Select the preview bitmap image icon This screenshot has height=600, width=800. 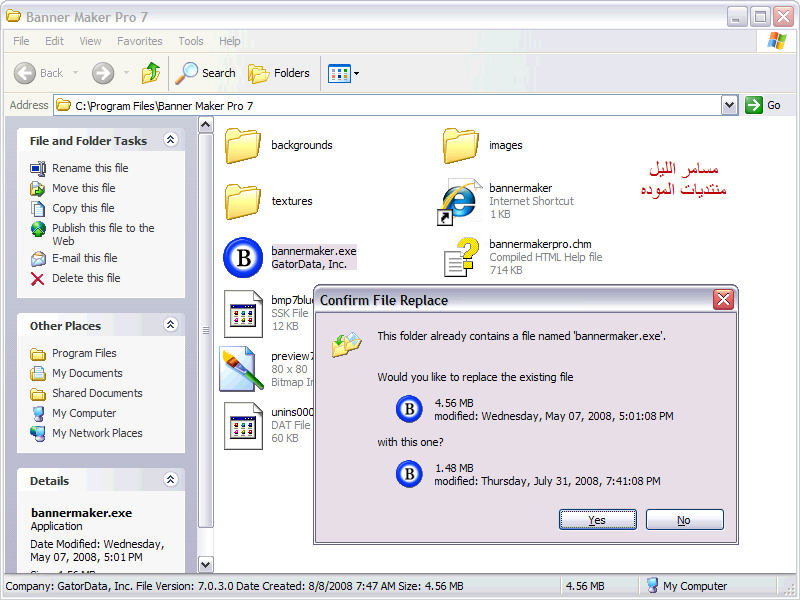[241, 369]
